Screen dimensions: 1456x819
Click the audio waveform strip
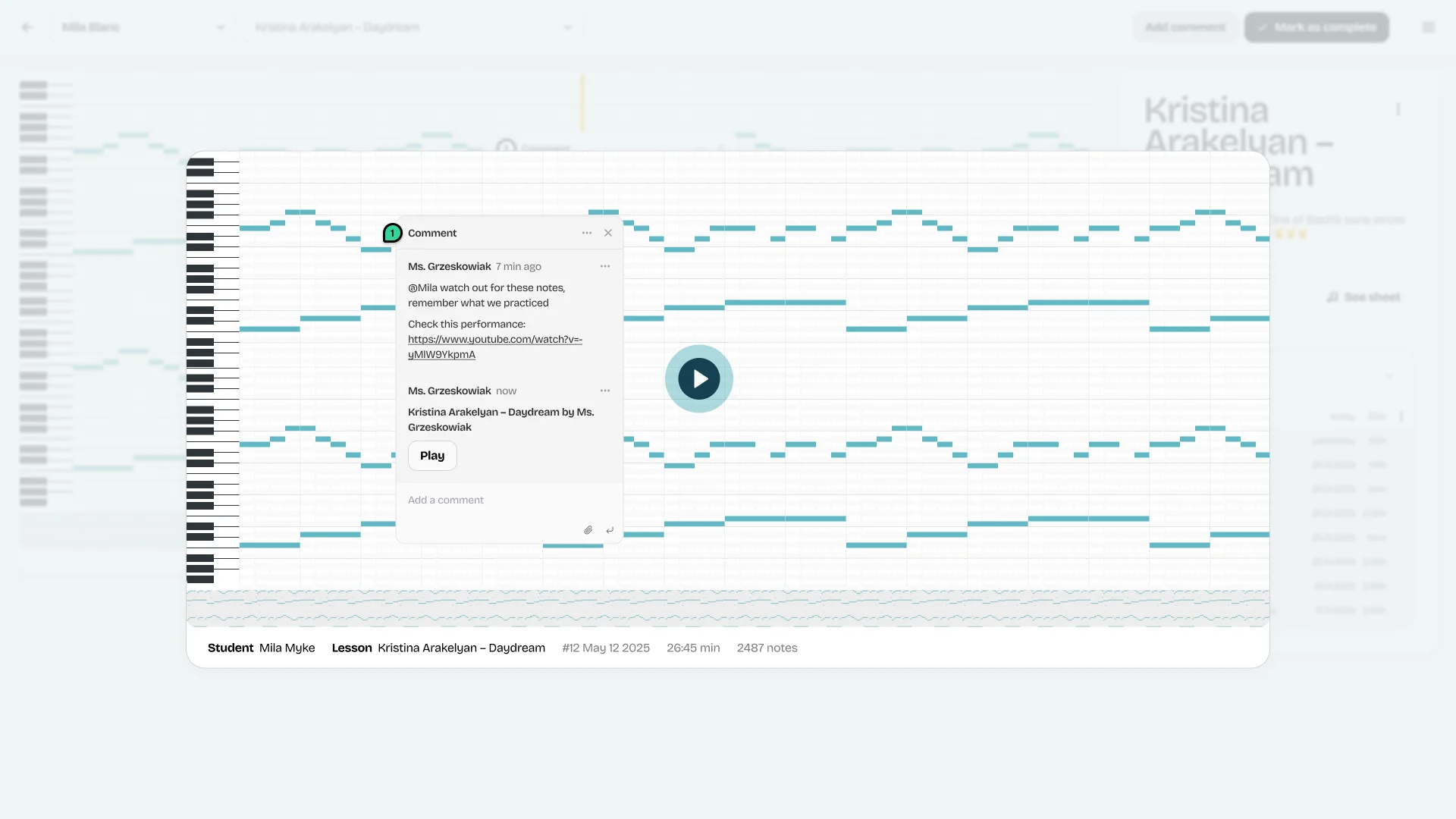click(x=728, y=608)
